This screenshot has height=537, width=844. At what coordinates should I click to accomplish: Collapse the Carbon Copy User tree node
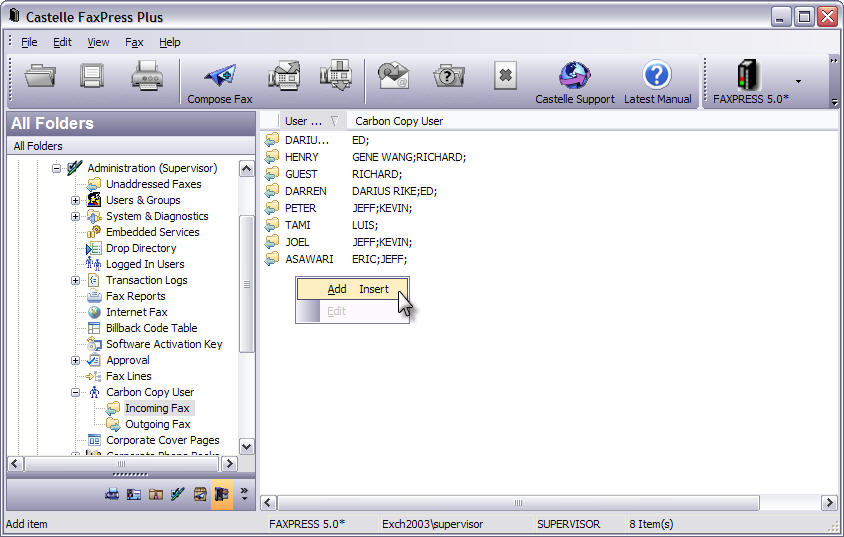click(x=75, y=392)
